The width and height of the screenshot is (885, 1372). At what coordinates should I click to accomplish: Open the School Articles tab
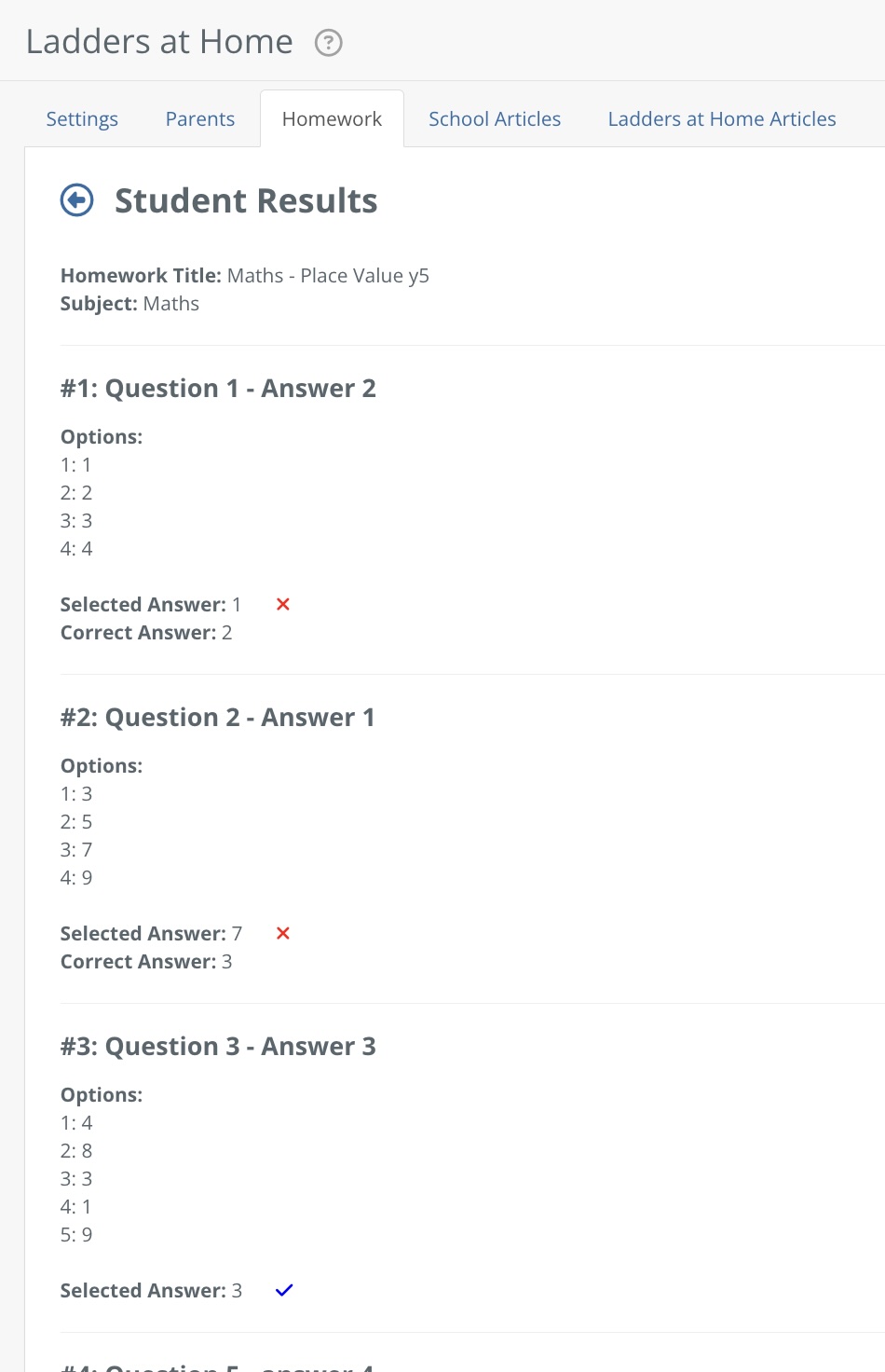[495, 119]
